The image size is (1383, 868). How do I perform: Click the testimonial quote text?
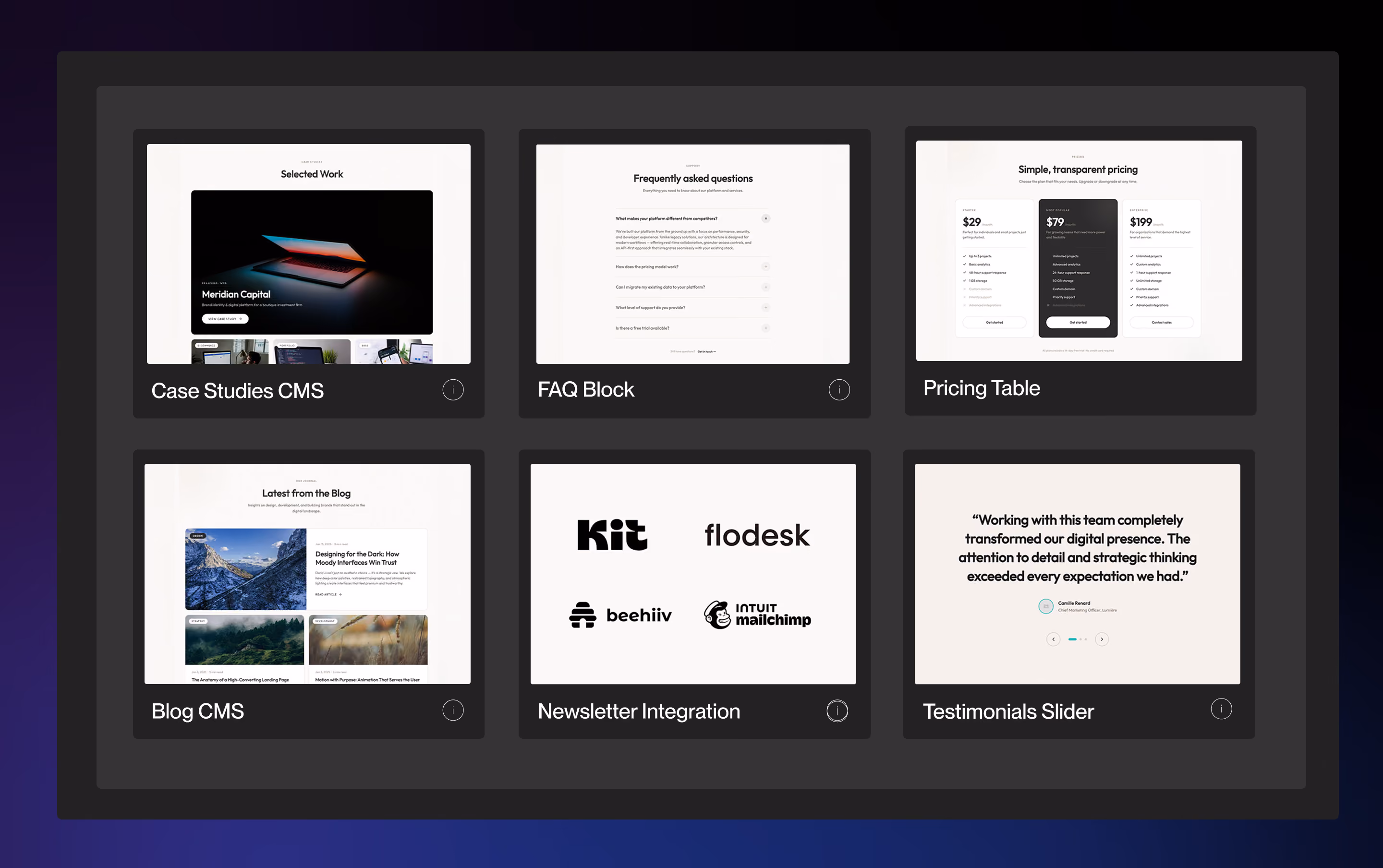click(x=1077, y=548)
